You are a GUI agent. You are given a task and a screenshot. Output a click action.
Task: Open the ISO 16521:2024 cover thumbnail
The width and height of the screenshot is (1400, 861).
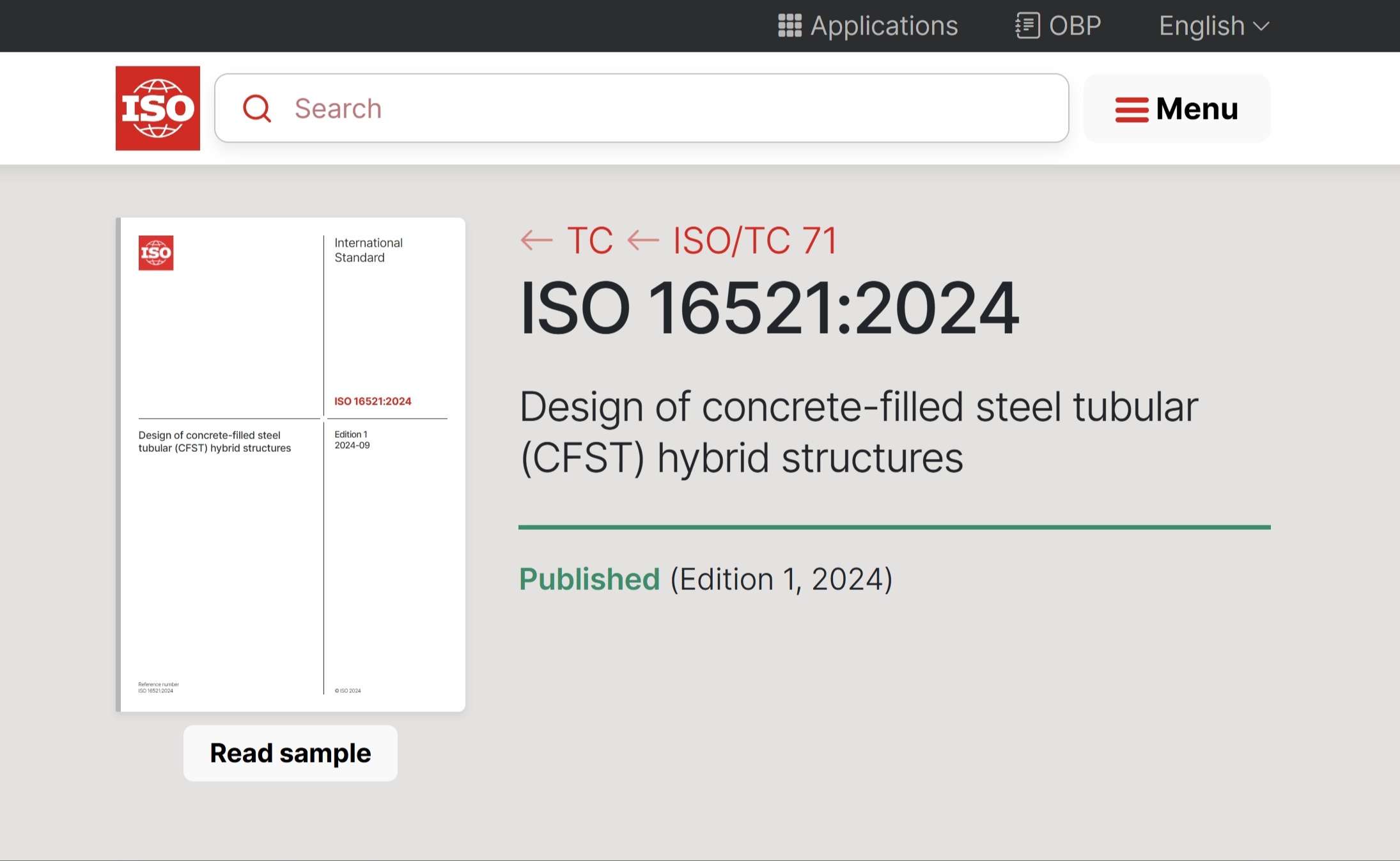pos(292,464)
